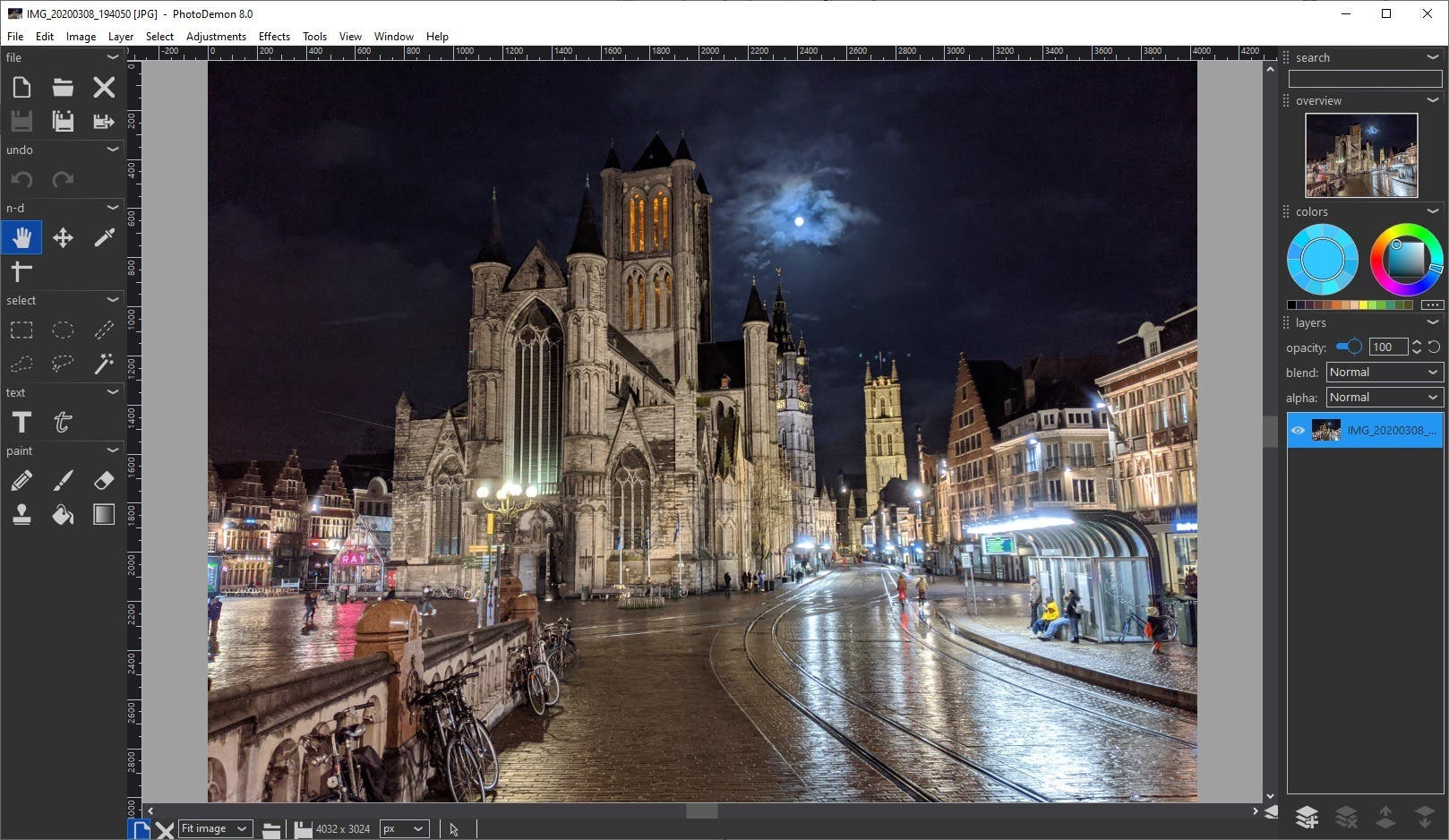
Task: Select the Lasso selection tool
Action: (x=63, y=364)
